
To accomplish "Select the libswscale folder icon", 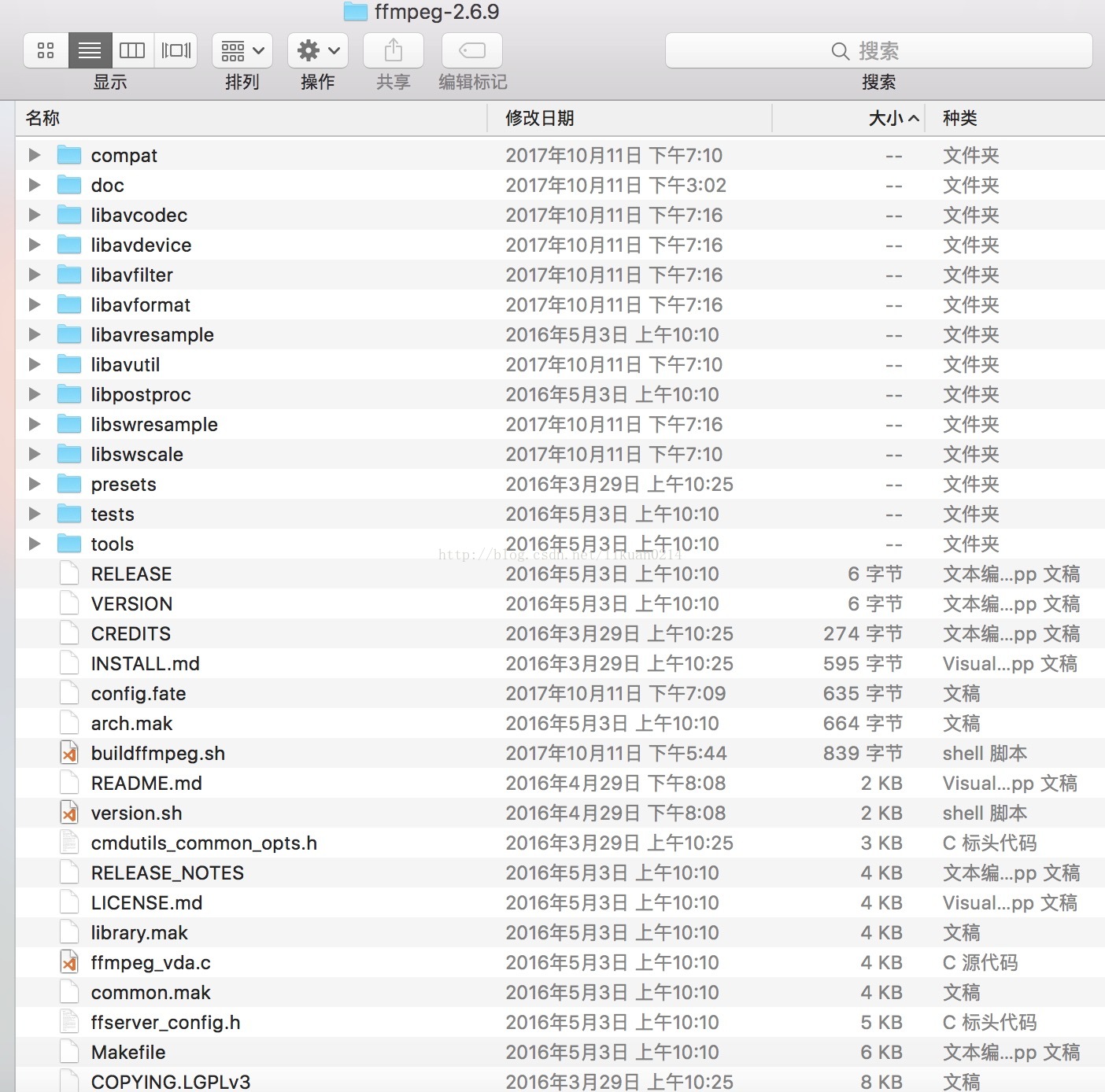I will (x=69, y=454).
